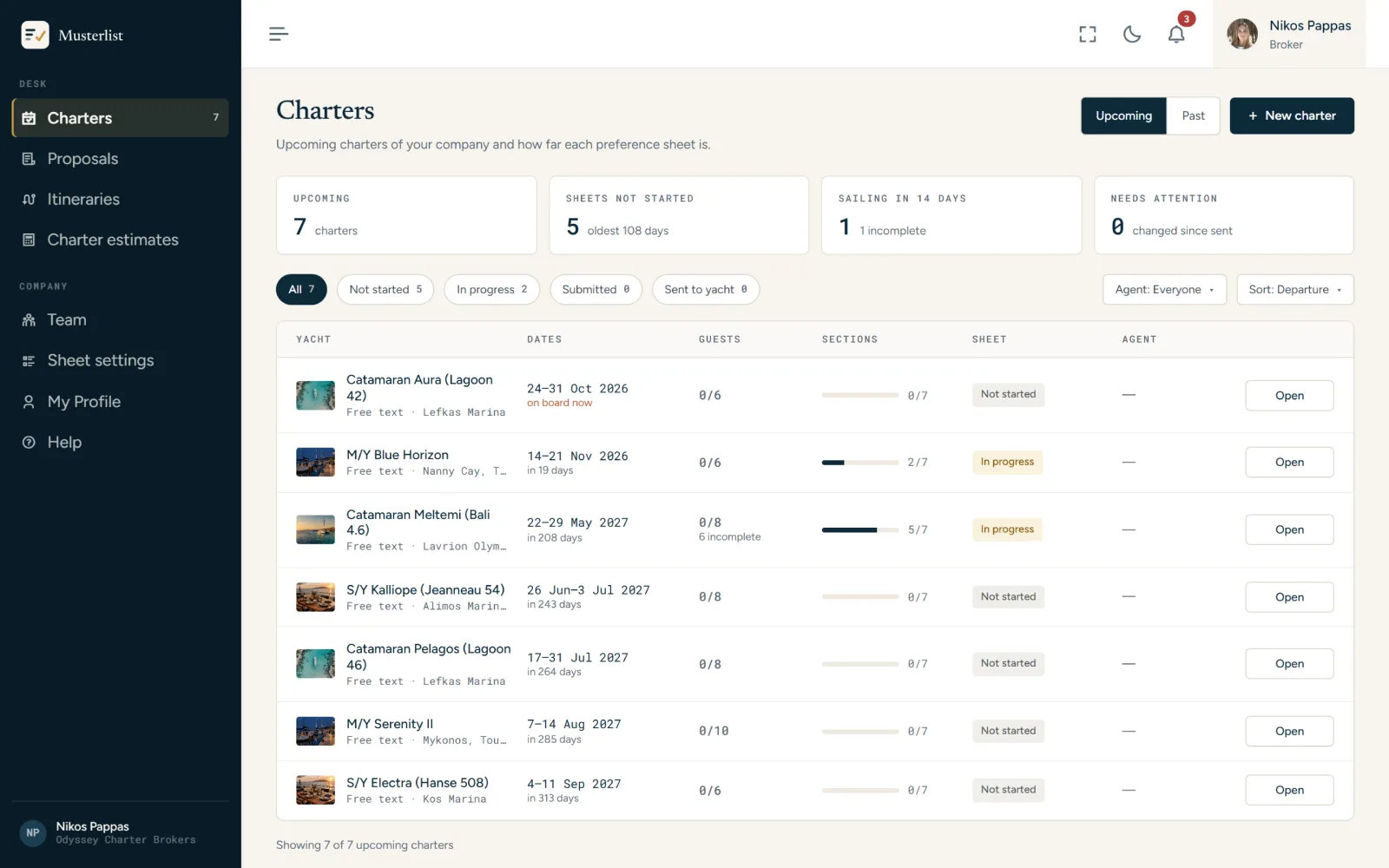Viewport: 1389px width, 868px height.
Task: Open the Agent: Everyone dropdown
Action: pos(1164,289)
